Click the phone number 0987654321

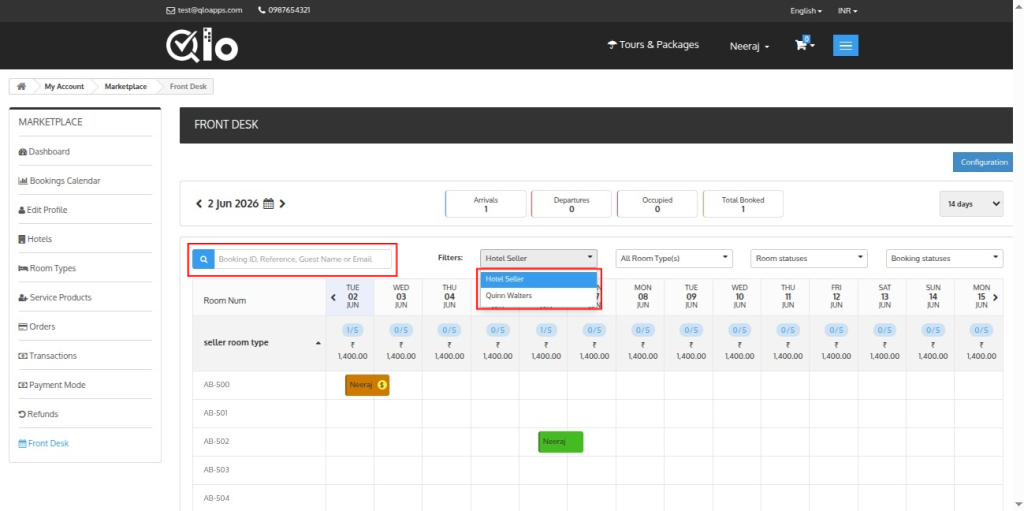click(289, 10)
